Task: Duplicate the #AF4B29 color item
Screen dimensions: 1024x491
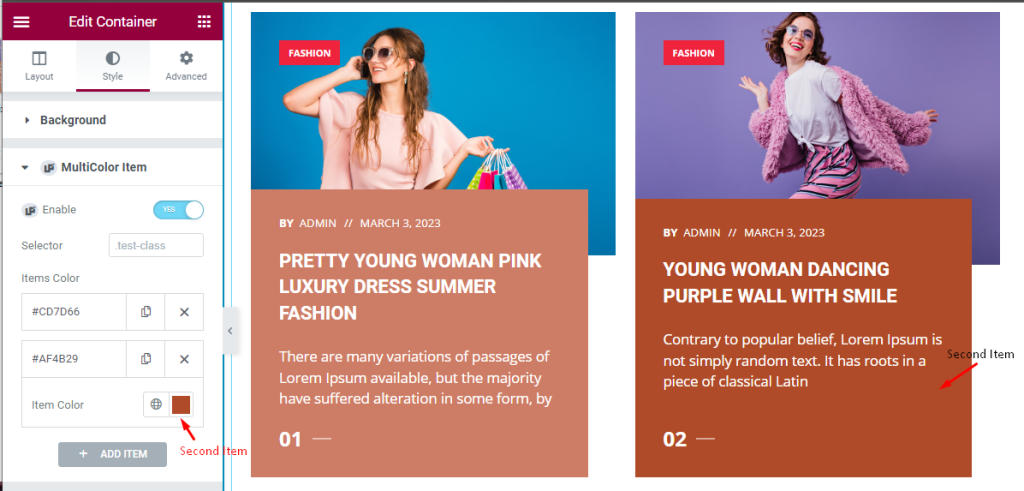Action: (146, 359)
